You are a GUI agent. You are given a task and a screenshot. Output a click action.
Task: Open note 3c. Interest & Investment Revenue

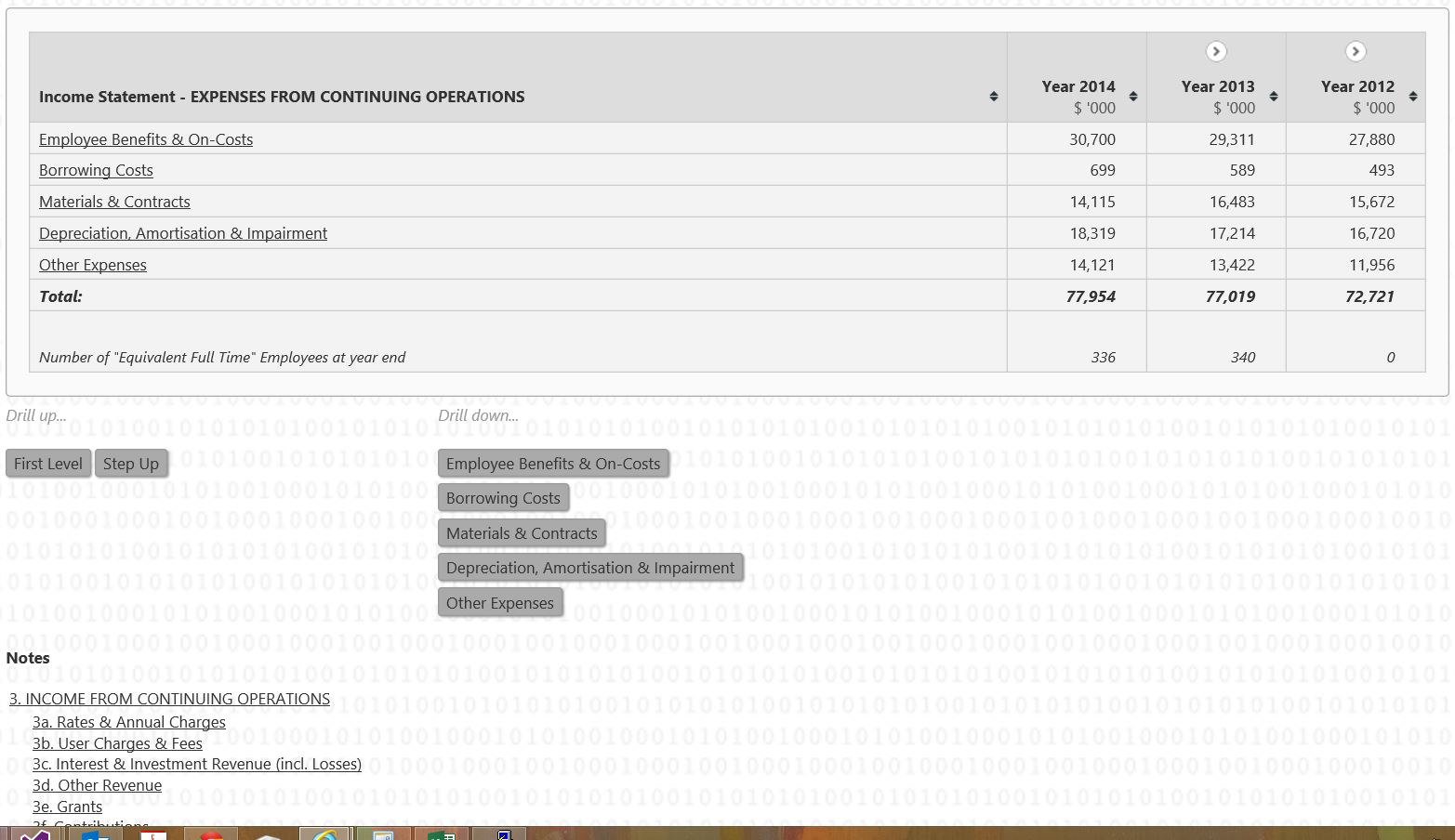196,764
